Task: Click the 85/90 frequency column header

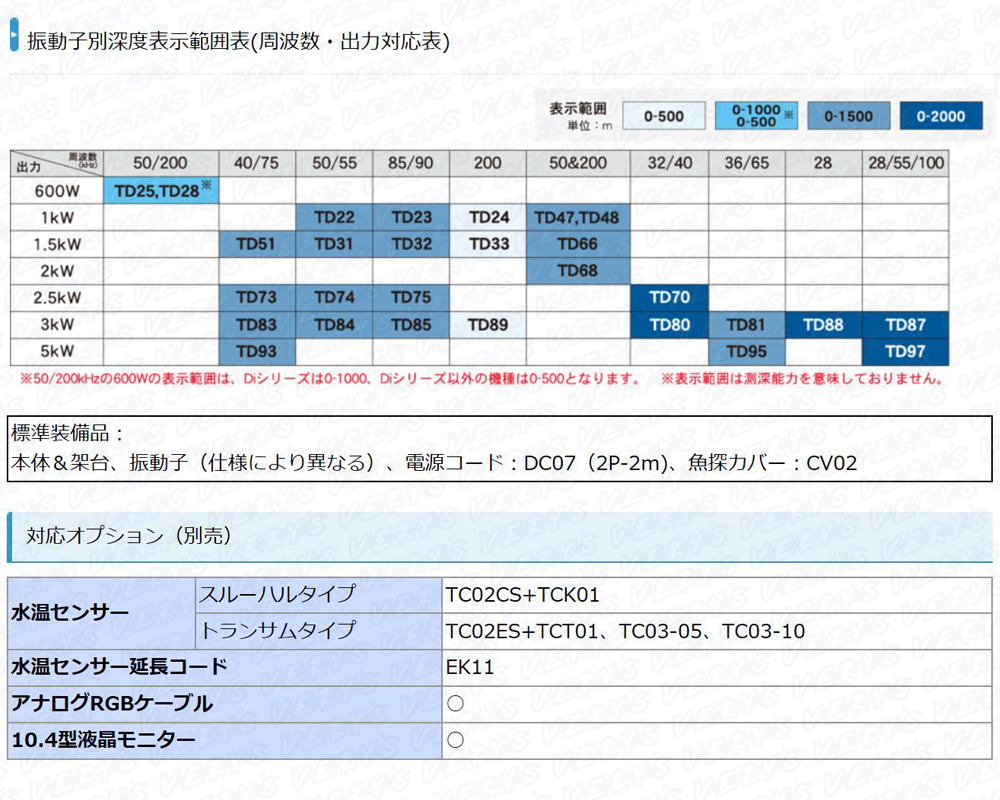Action: 411,163
